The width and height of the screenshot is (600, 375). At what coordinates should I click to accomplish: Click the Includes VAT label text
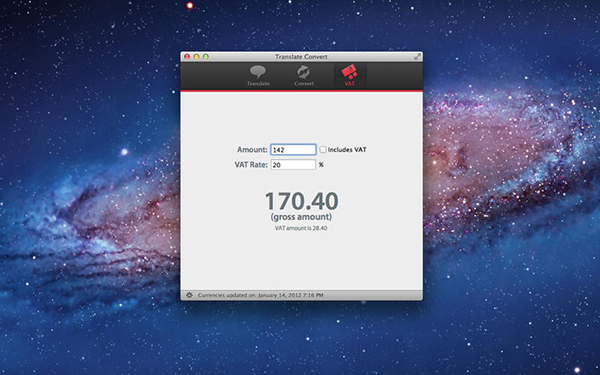pyautogui.click(x=347, y=150)
